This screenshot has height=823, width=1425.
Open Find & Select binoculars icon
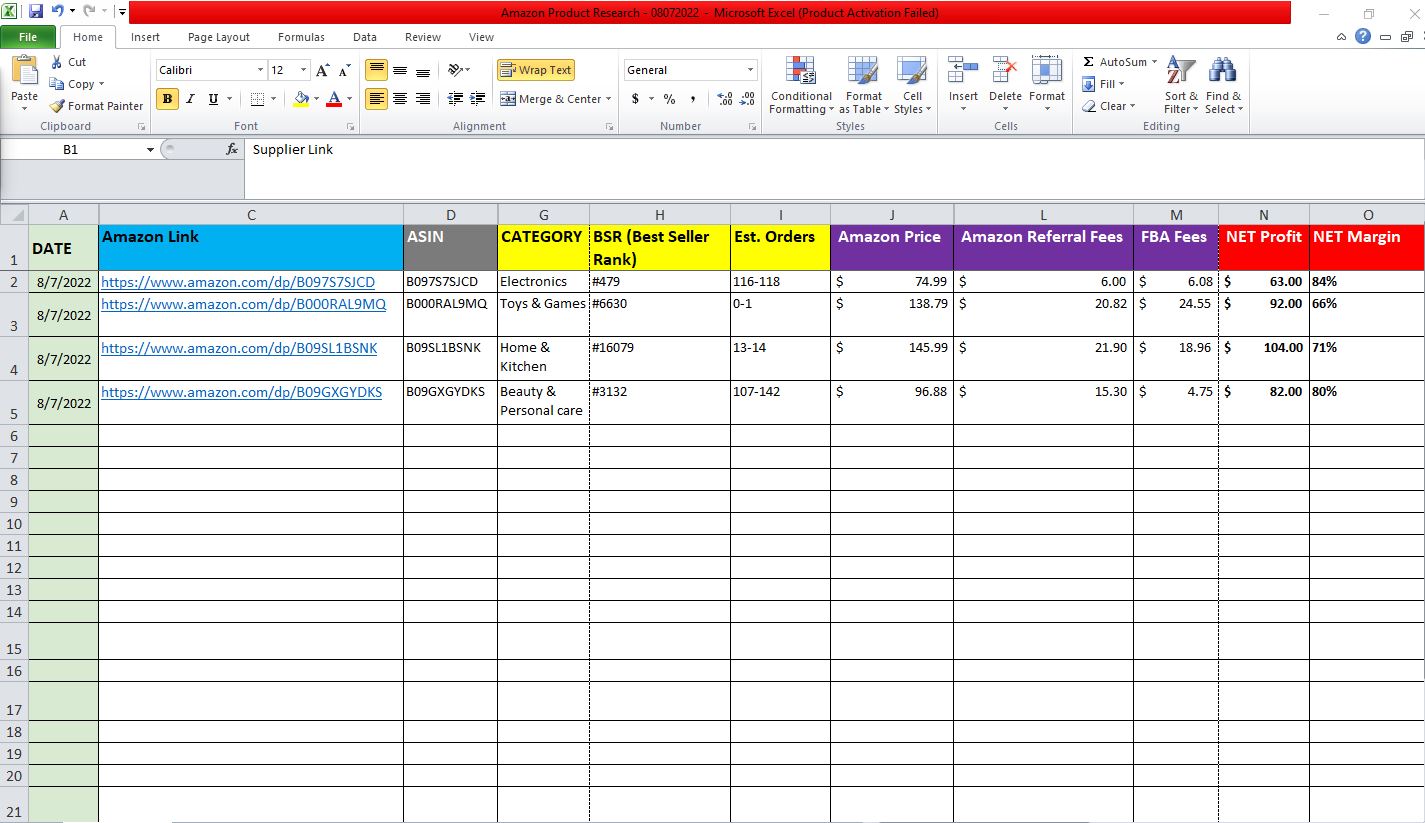coord(1222,71)
